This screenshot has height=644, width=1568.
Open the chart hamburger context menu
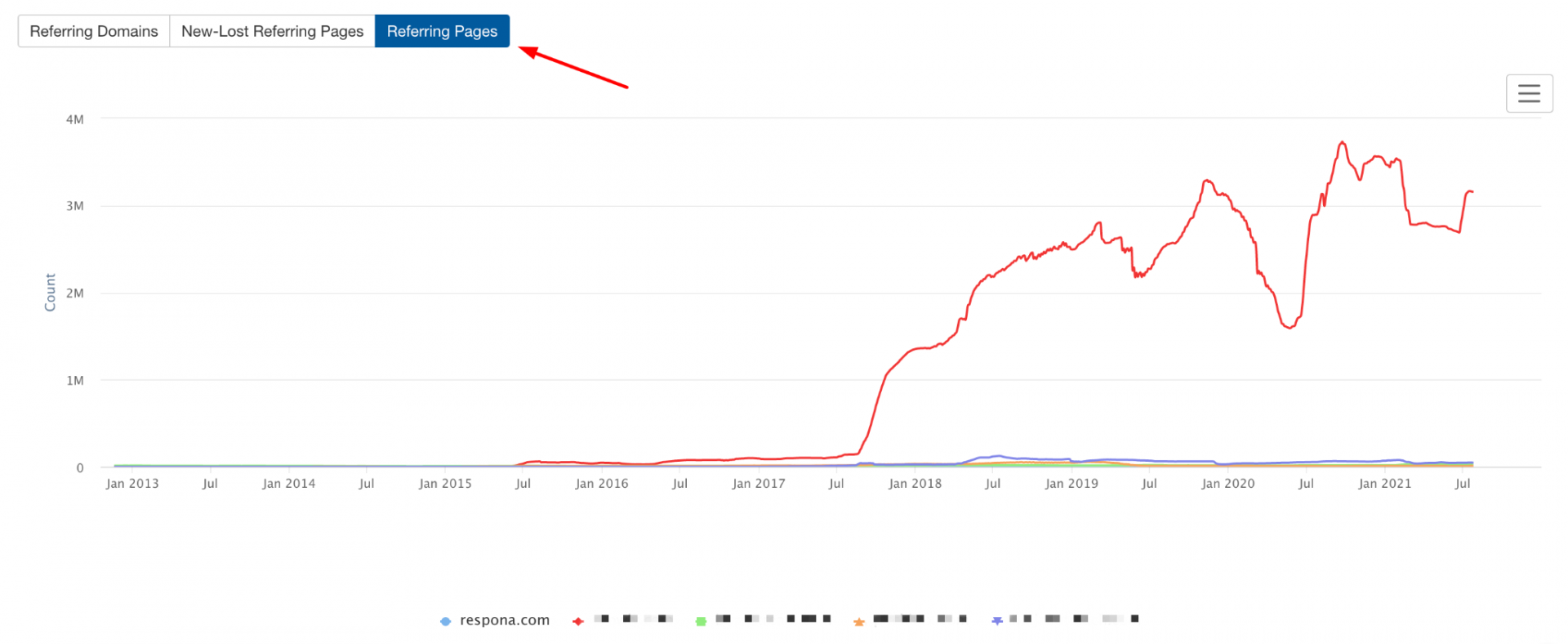coord(1529,93)
